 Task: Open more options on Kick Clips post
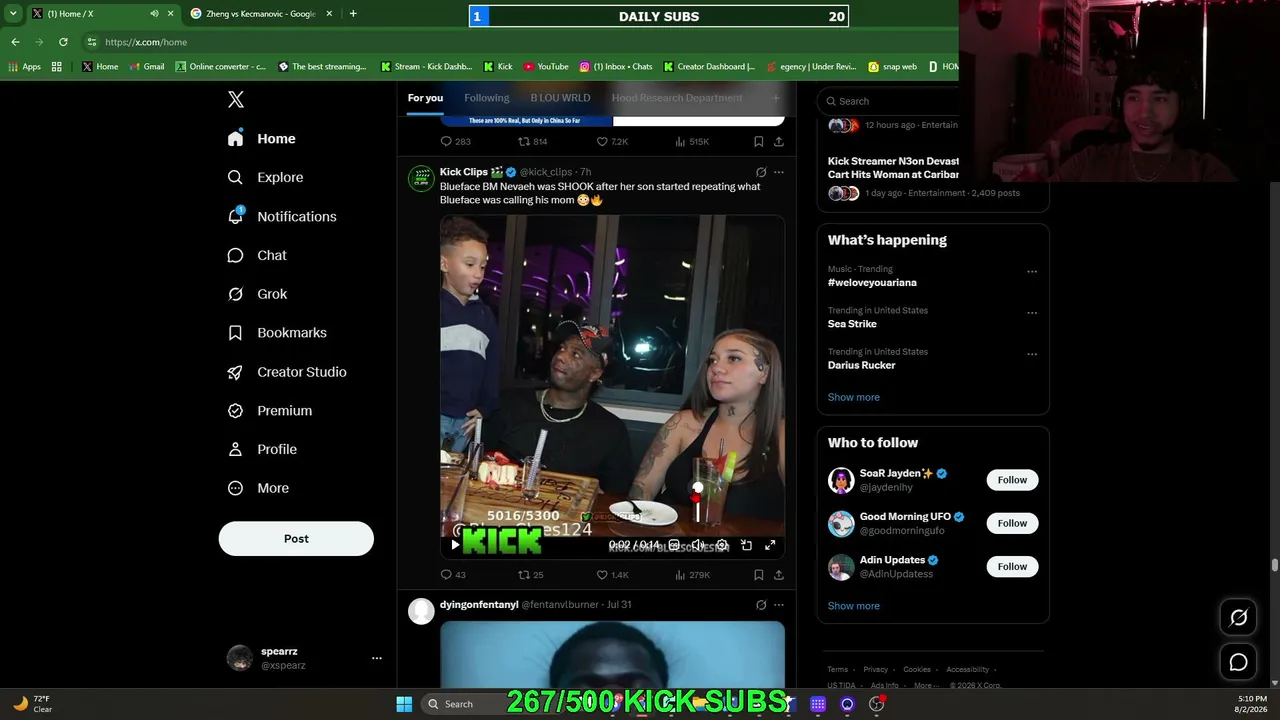point(779,172)
